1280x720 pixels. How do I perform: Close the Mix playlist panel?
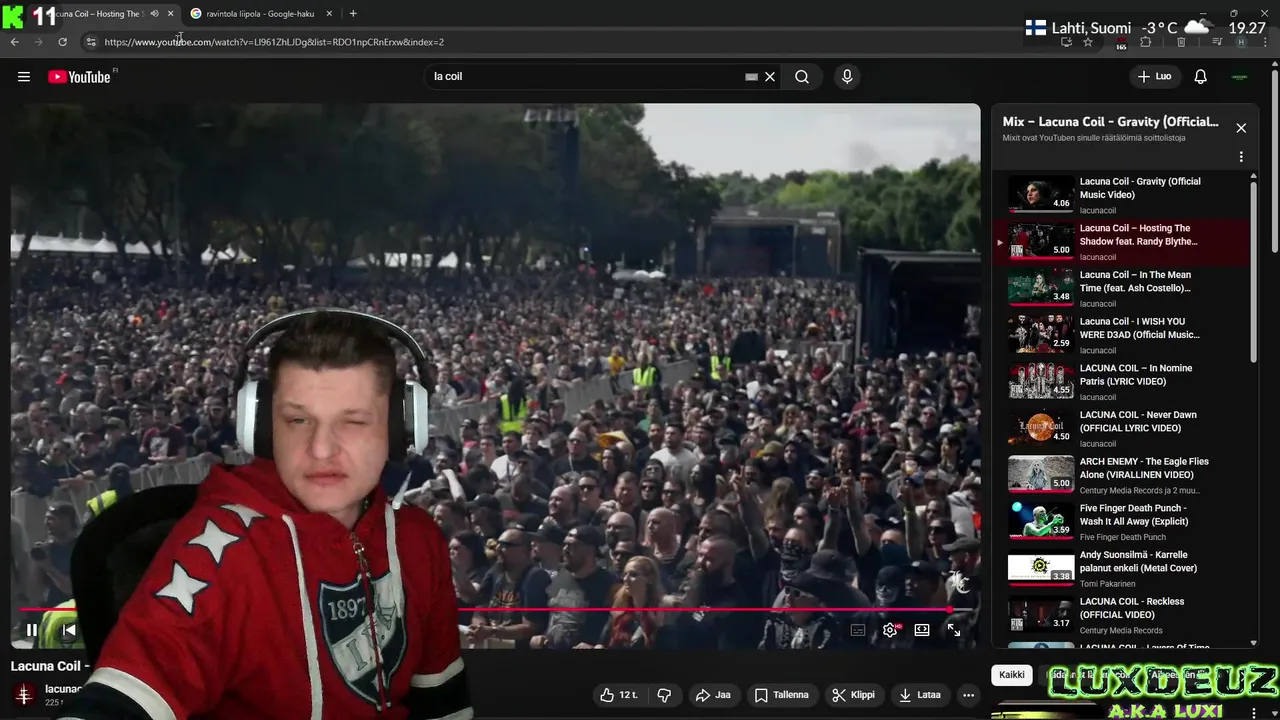1241,128
